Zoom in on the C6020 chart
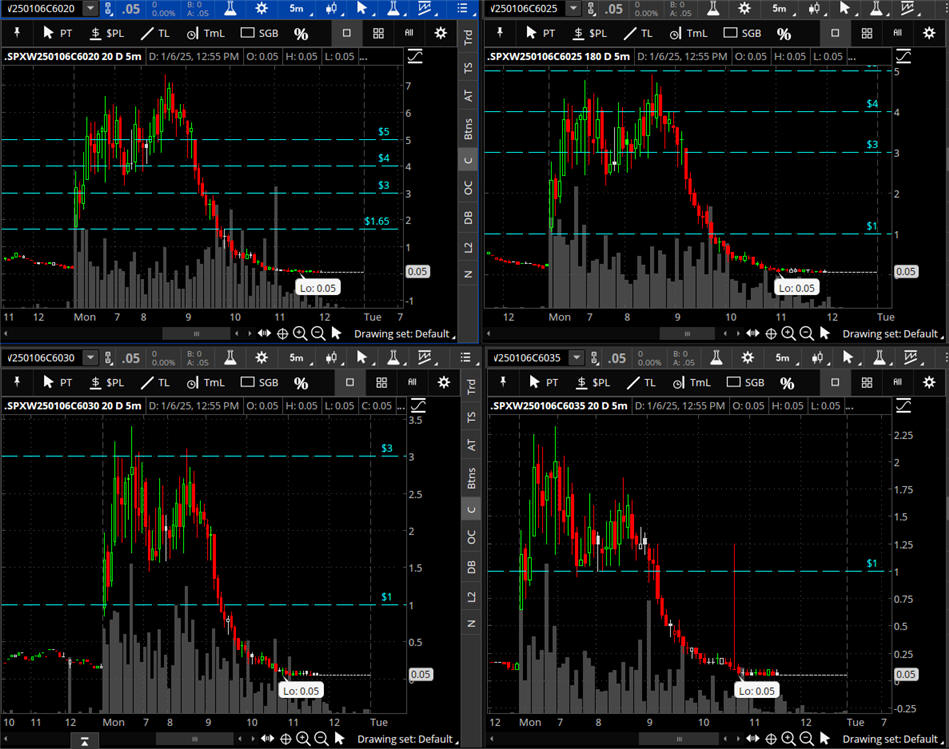 [300, 333]
